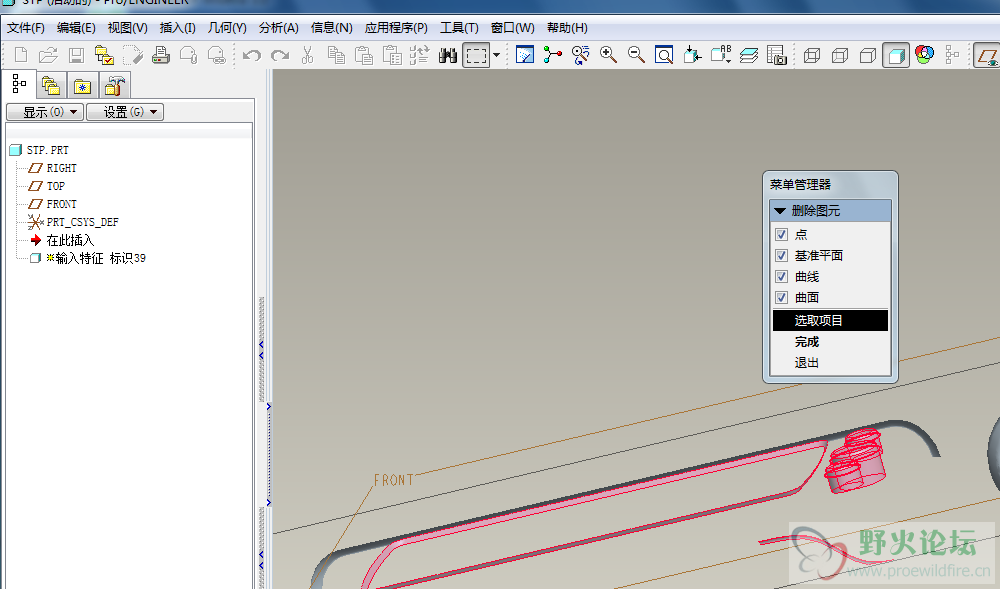Open Paste Special icon

tap(392, 55)
